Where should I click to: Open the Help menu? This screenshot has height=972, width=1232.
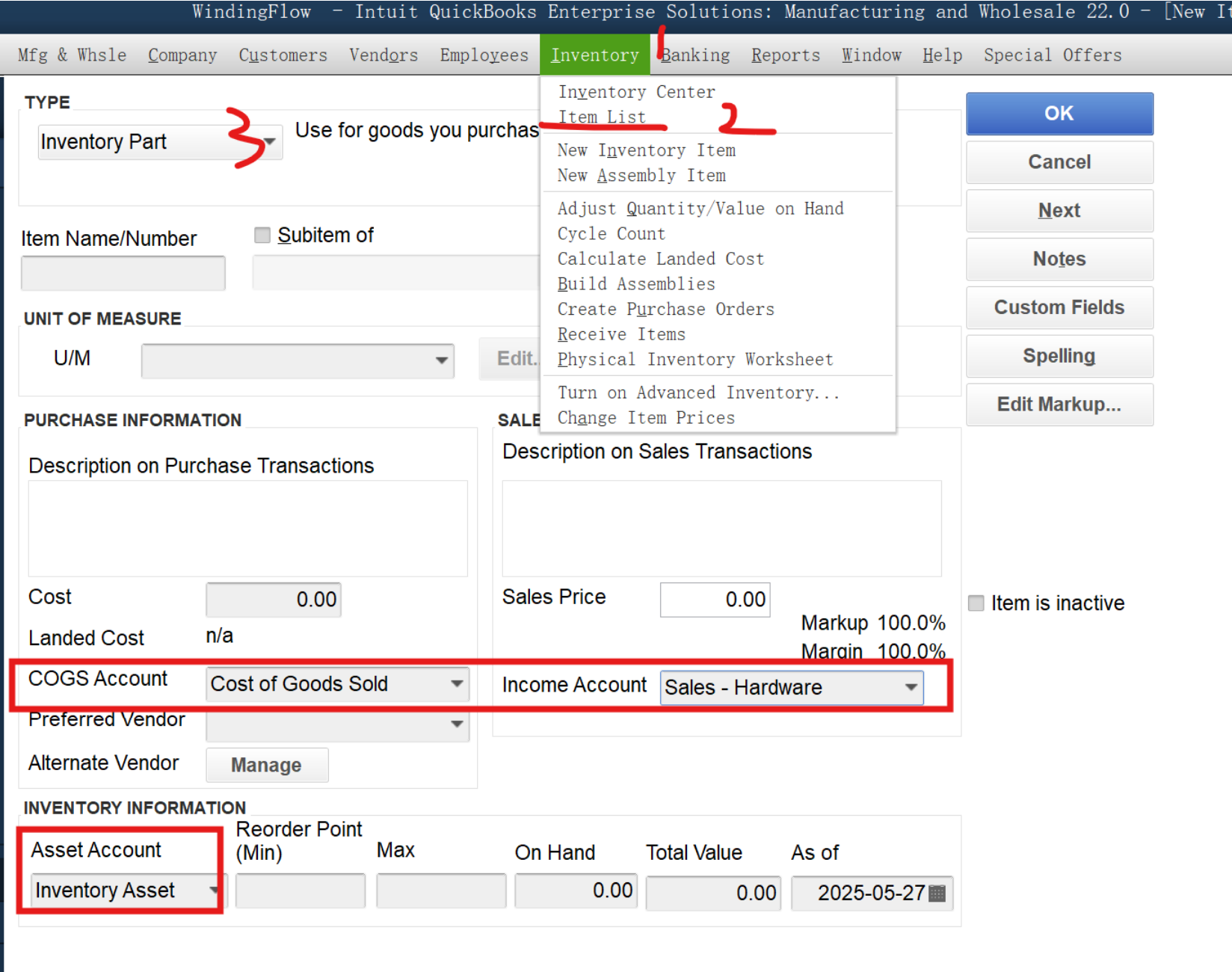[943, 55]
